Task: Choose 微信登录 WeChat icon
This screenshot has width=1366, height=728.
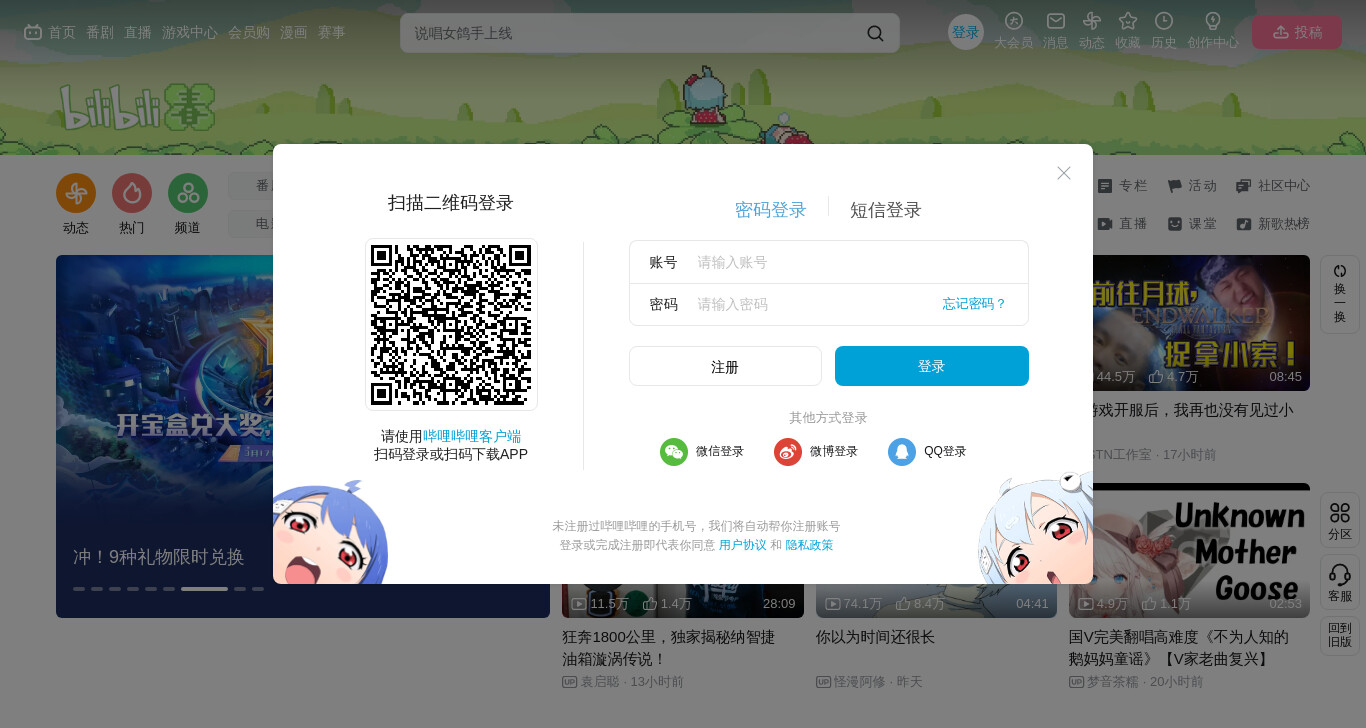Action: click(x=674, y=452)
